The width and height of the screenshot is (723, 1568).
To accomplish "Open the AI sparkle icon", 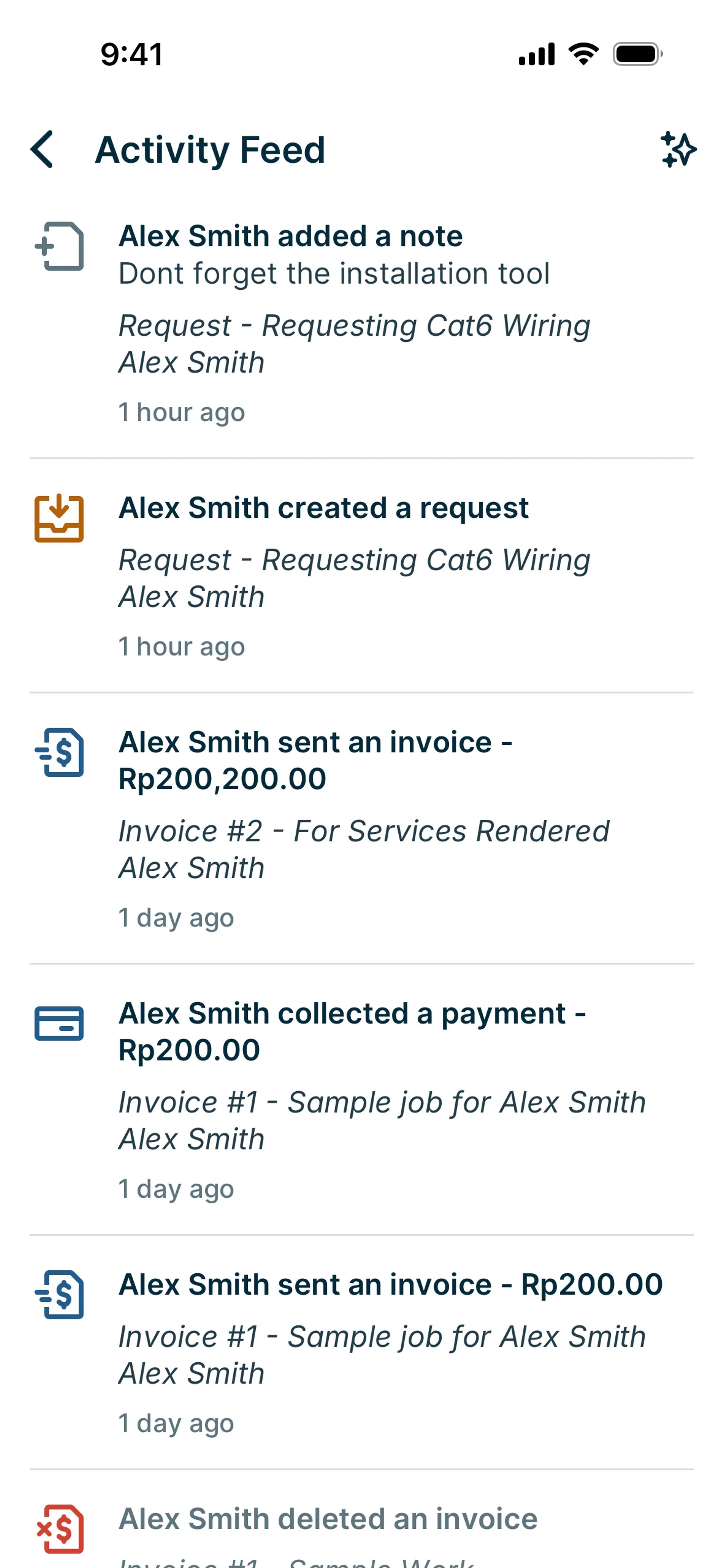I will [678, 149].
